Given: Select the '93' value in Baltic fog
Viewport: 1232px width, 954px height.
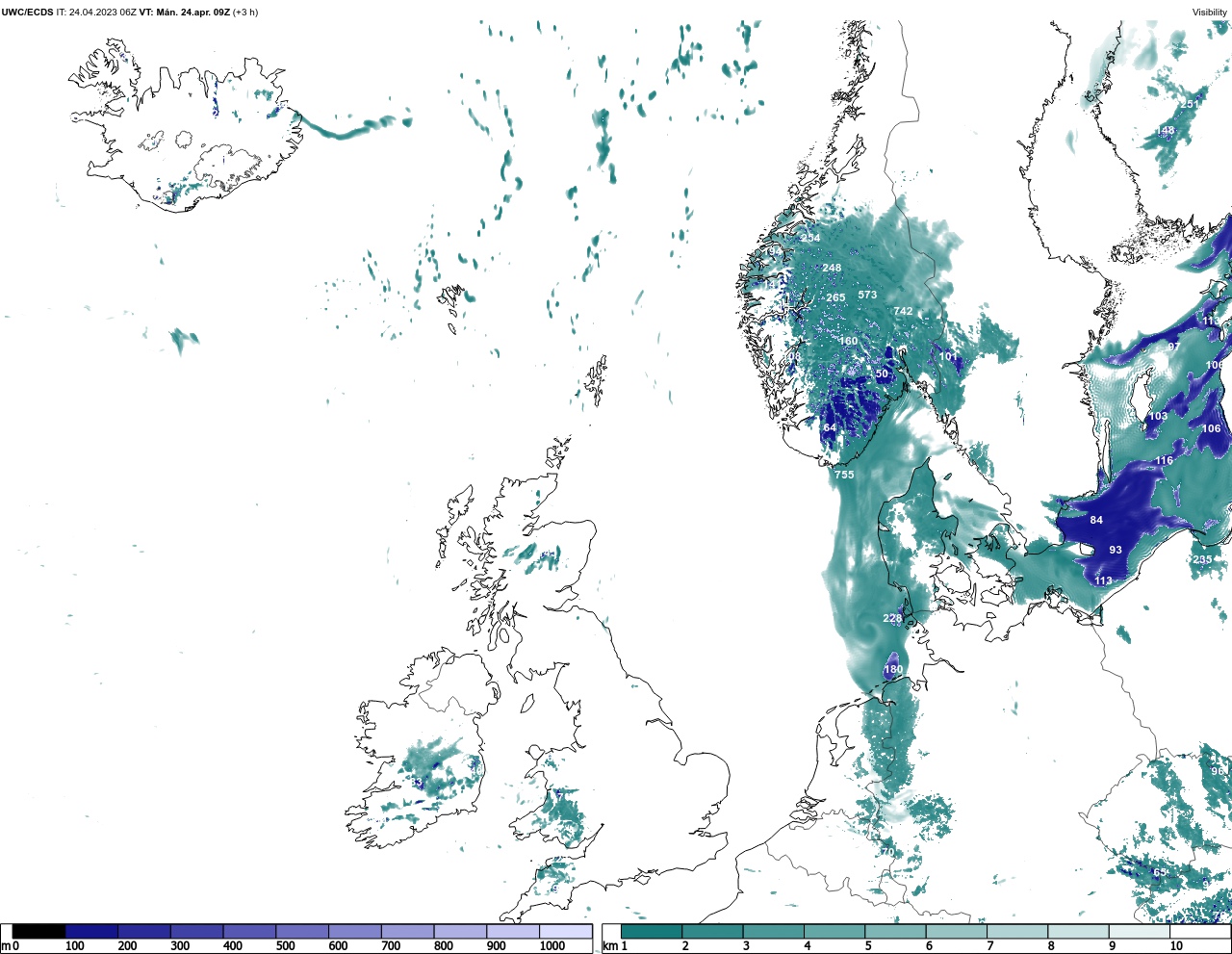Looking at the screenshot, I should [1116, 550].
